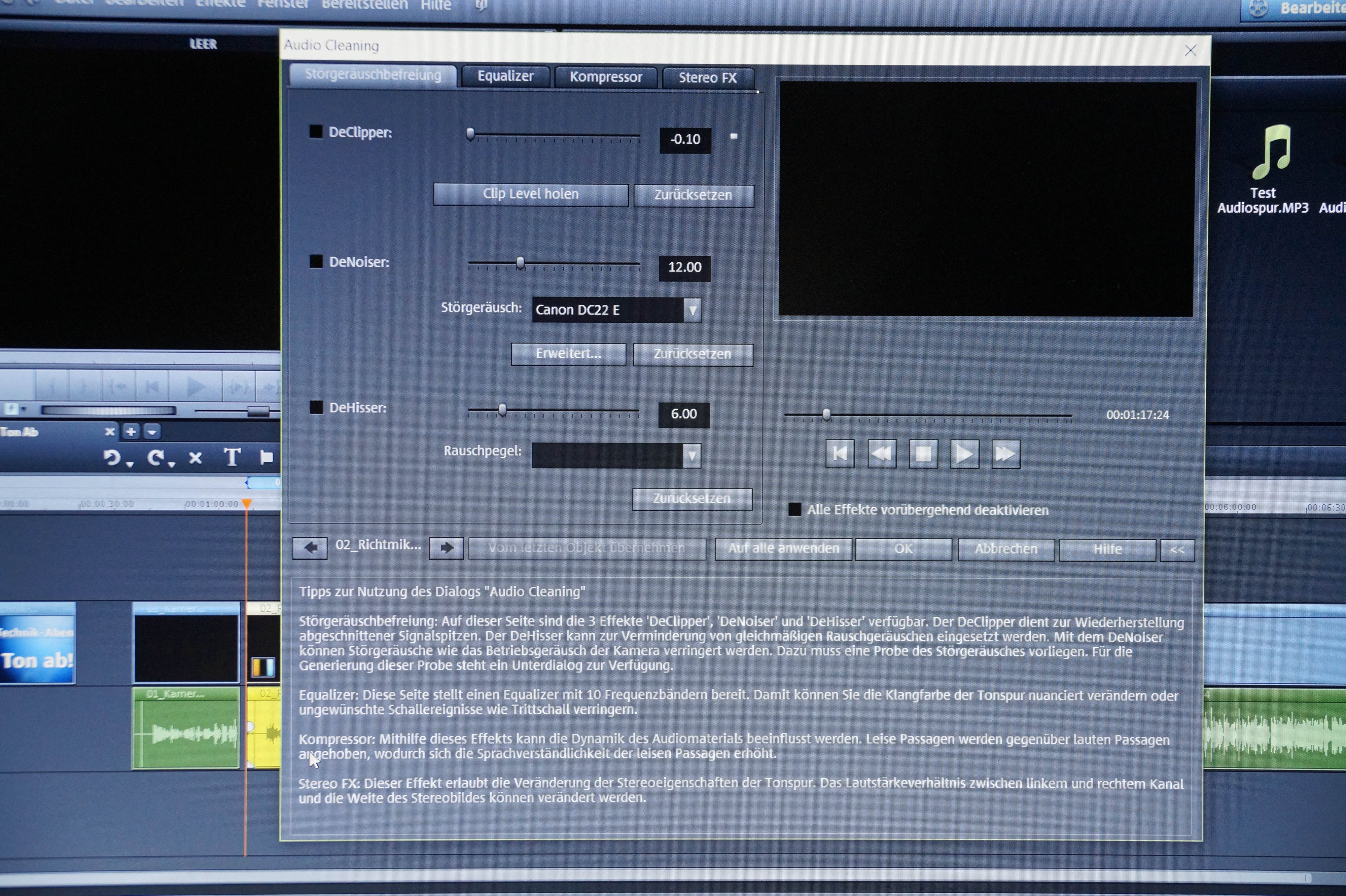Screen dimensions: 1346x896
Task: Go to next object with right arrow
Action: tap(447, 547)
